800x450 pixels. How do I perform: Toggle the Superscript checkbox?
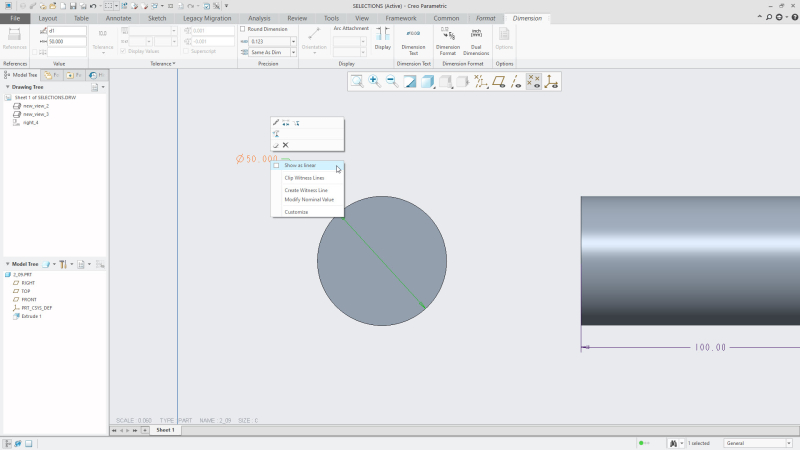[x=186, y=51]
